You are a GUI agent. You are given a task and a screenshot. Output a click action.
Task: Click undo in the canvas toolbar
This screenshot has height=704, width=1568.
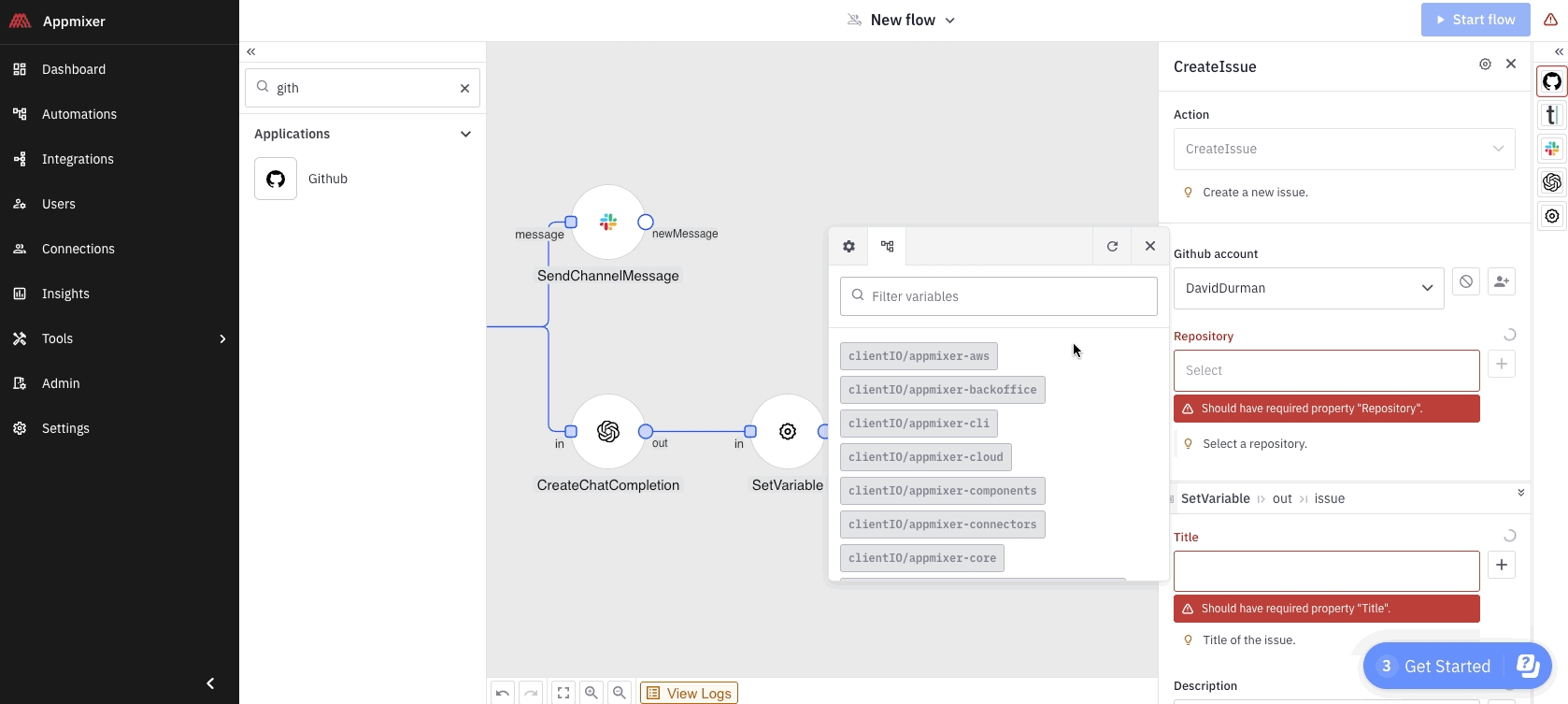(503, 693)
